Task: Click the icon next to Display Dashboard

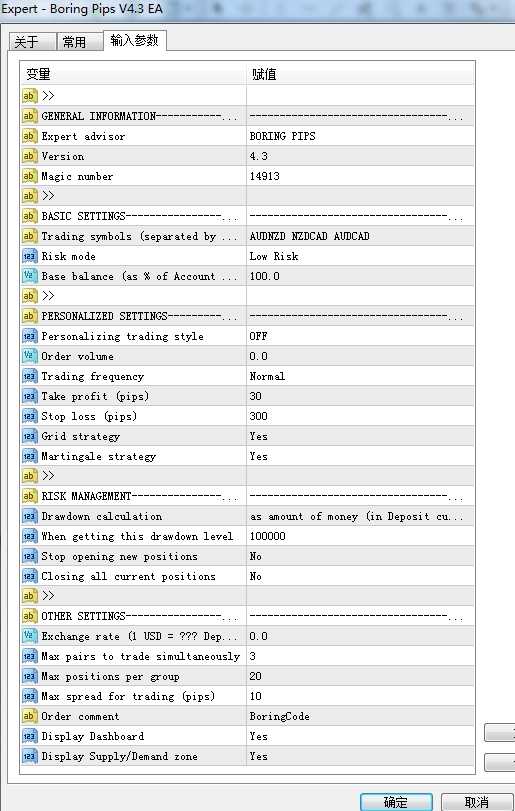Action: coord(29,736)
